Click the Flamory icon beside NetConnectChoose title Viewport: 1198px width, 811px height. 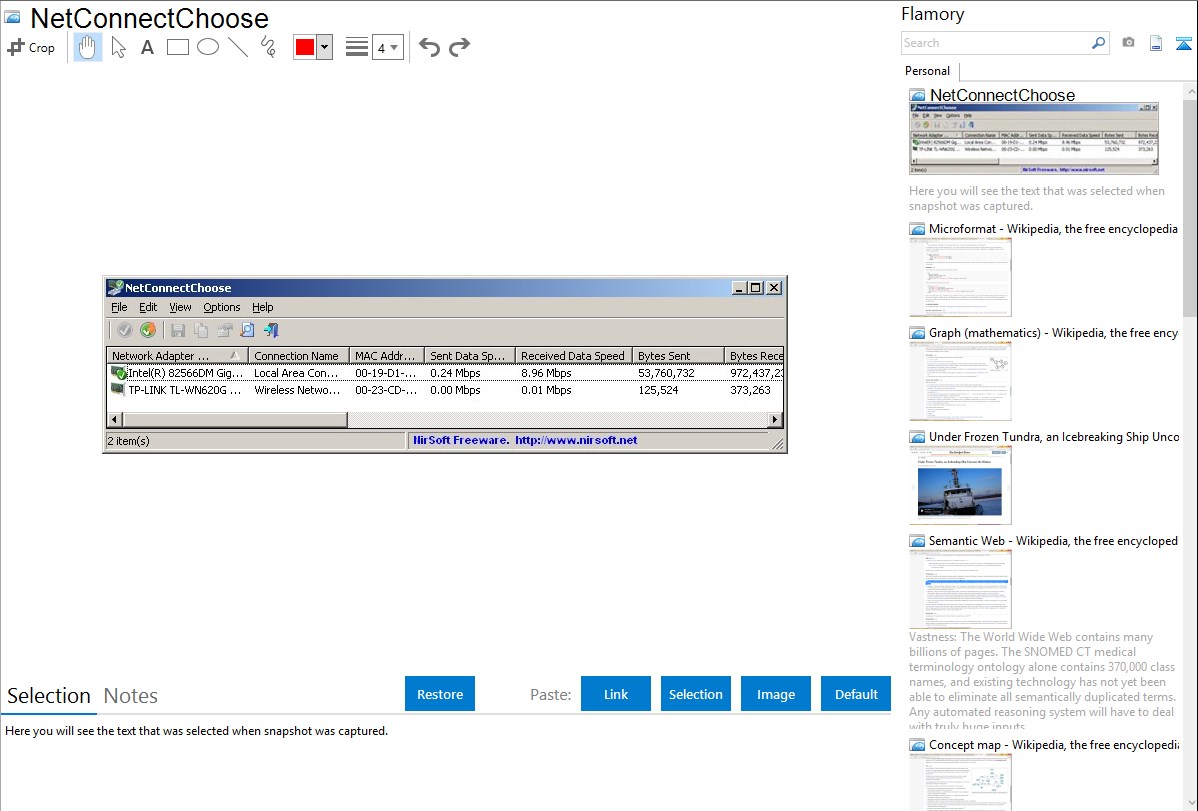coord(12,17)
